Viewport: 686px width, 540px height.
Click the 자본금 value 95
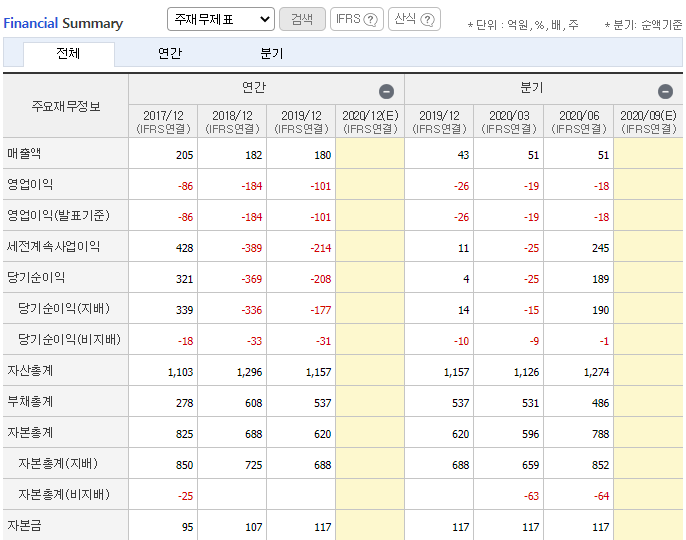click(x=188, y=527)
